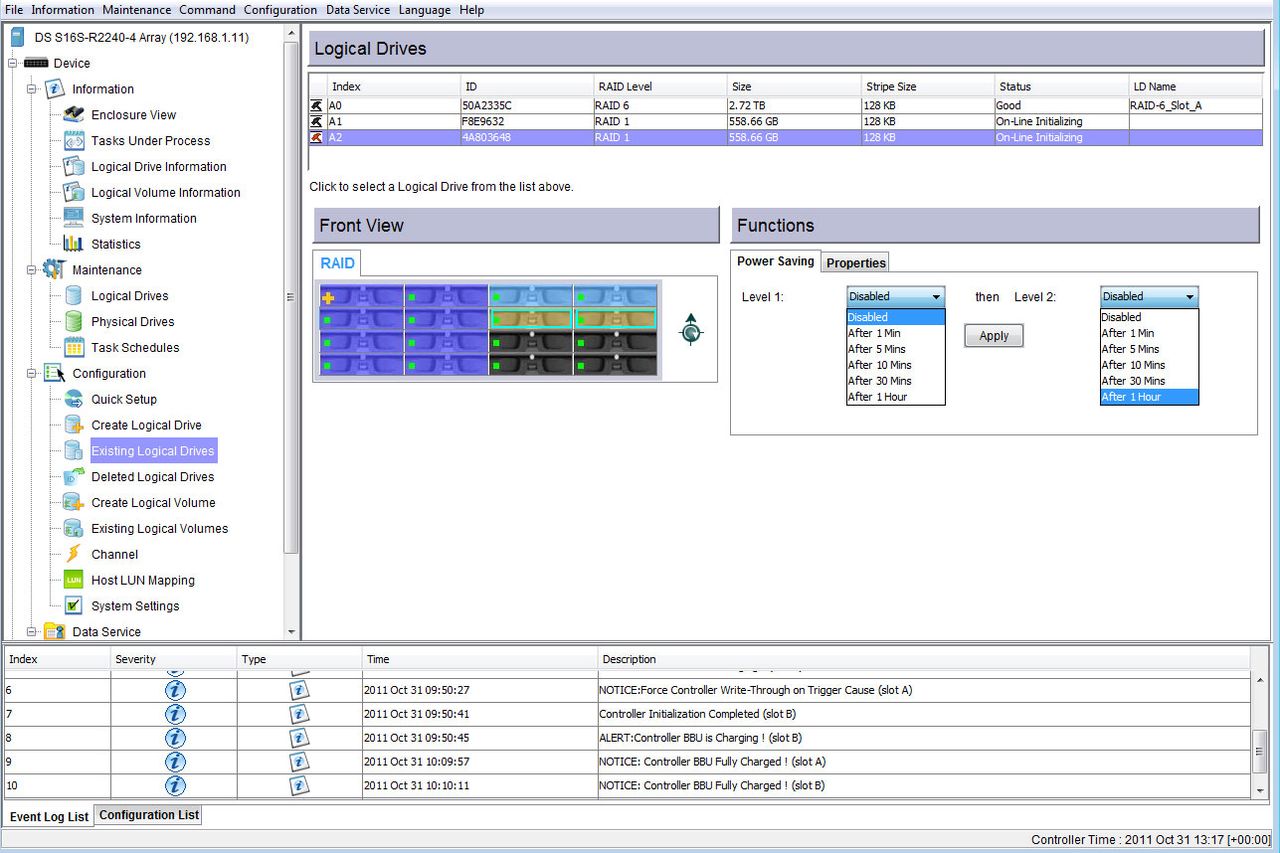The width and height of the screenshot is (1280, 853).
Task: Open the File menu
Action: click(x=14, y=10)
